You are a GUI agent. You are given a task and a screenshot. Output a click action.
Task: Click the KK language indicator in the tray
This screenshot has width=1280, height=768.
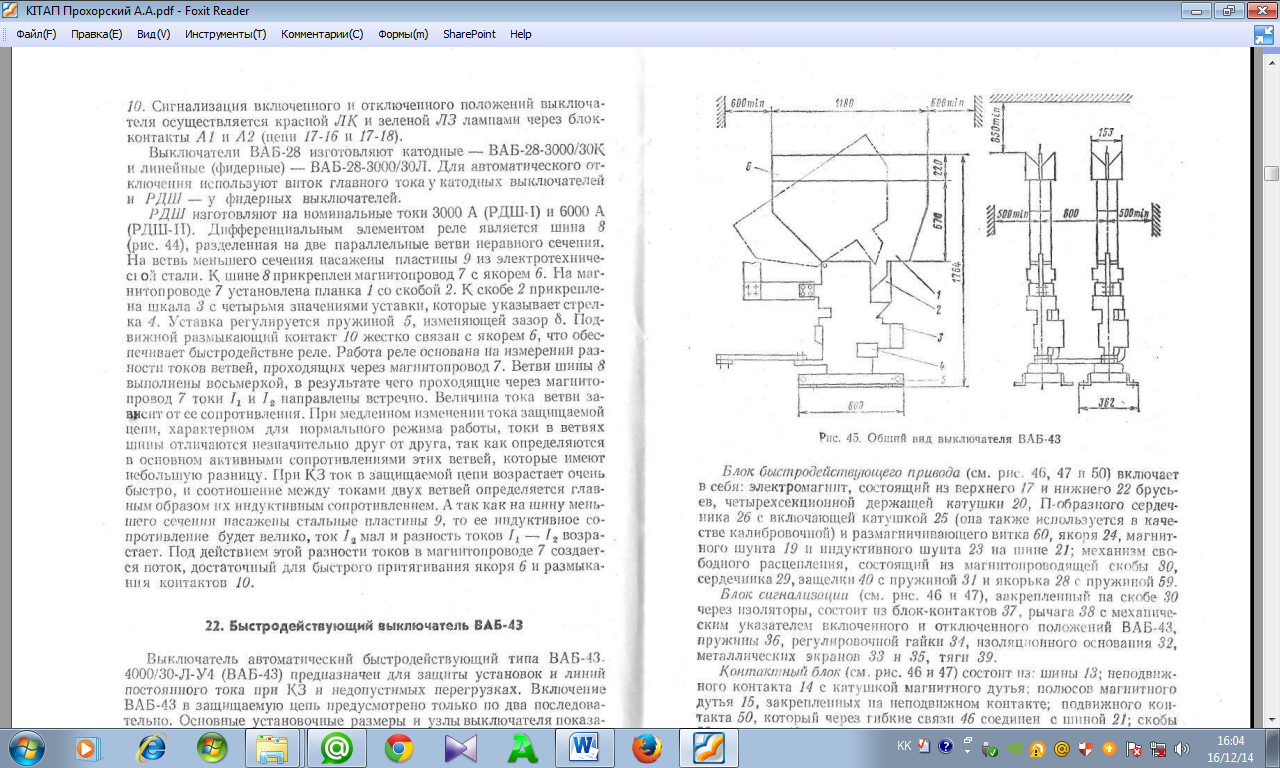point(904,746)
